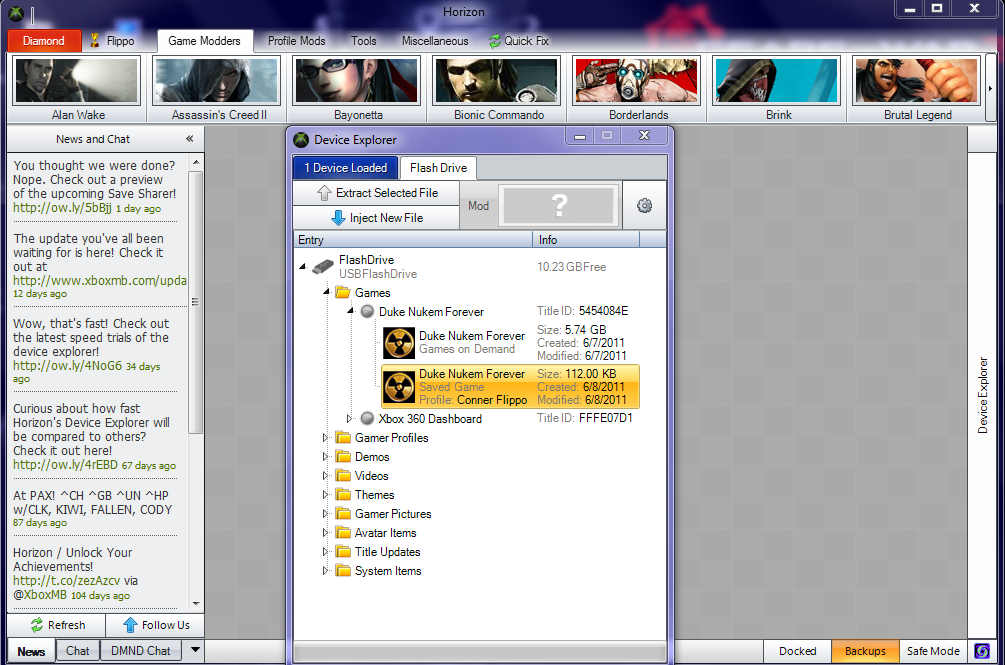Open the Quick Fix tab
The image size is (1005, 665).
tap(519, 41)
